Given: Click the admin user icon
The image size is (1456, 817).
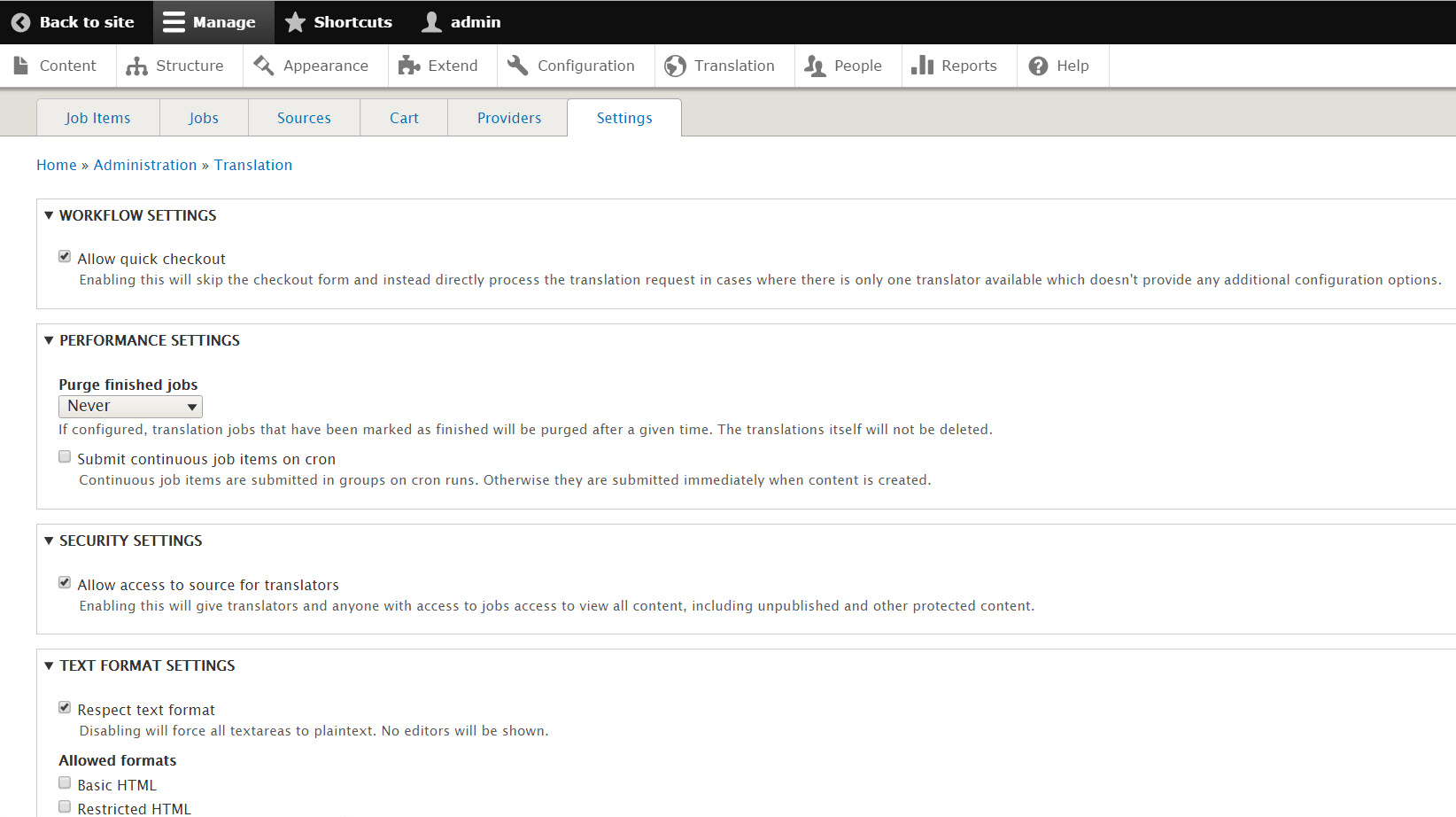Looking at the screenshot, I should click(x=431, y=22).
